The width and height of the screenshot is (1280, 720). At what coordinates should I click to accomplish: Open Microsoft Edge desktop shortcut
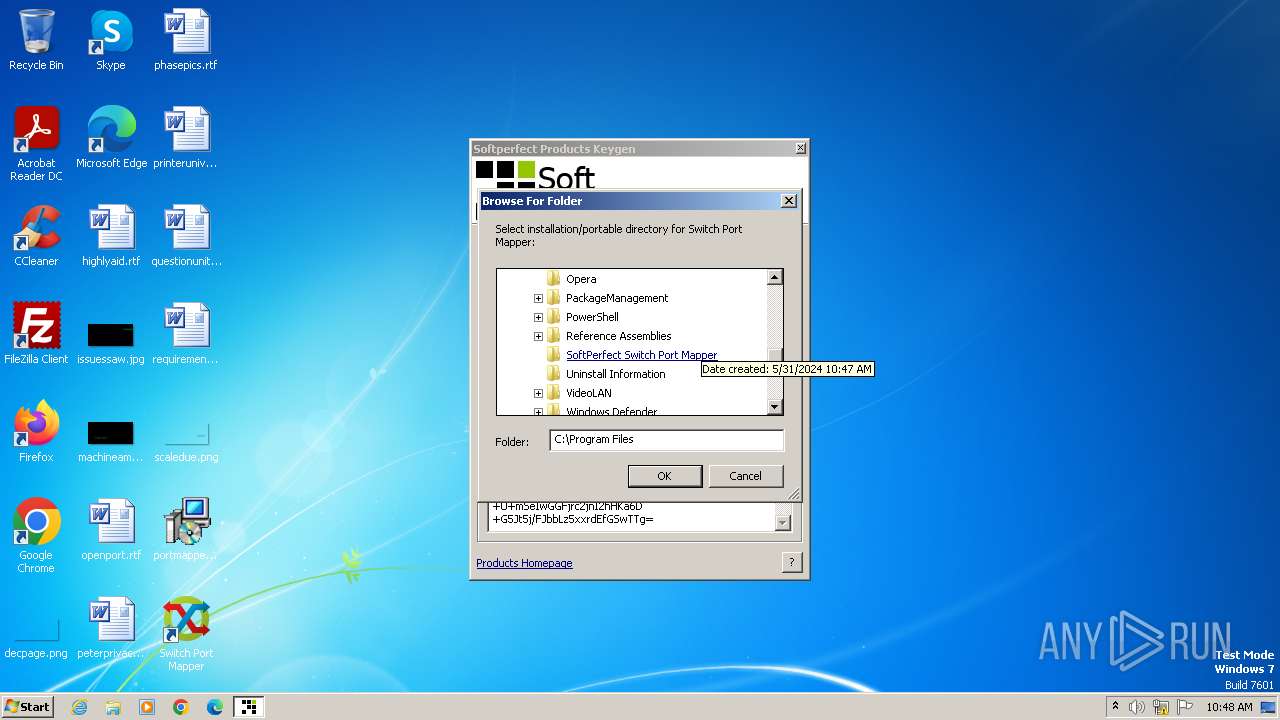pyautogui.click(x=111, y=138)
